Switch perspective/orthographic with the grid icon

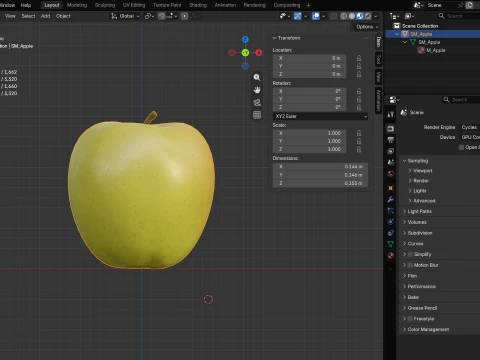[257, 115]
